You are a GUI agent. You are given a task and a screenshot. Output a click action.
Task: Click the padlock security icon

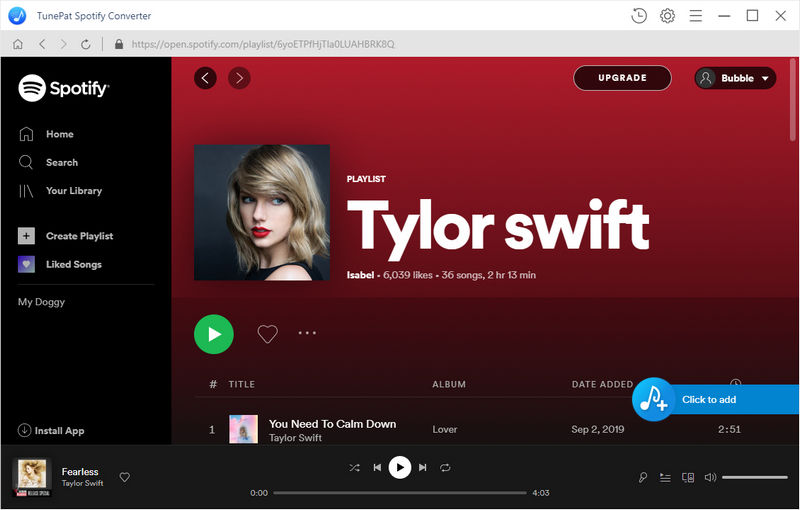click(119, 44)
